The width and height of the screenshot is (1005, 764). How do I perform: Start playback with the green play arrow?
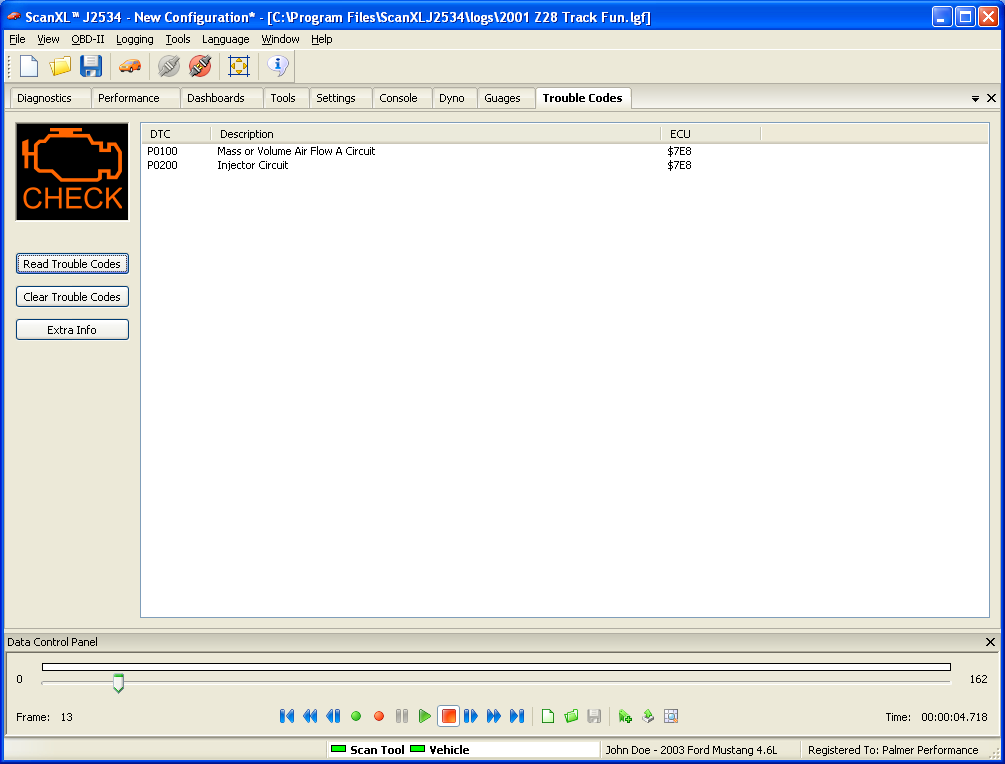point(424,716)
